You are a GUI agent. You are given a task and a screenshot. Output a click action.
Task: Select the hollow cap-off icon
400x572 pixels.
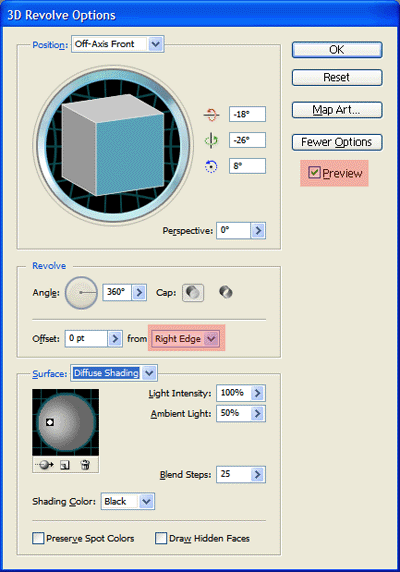[x=226, y=292]
